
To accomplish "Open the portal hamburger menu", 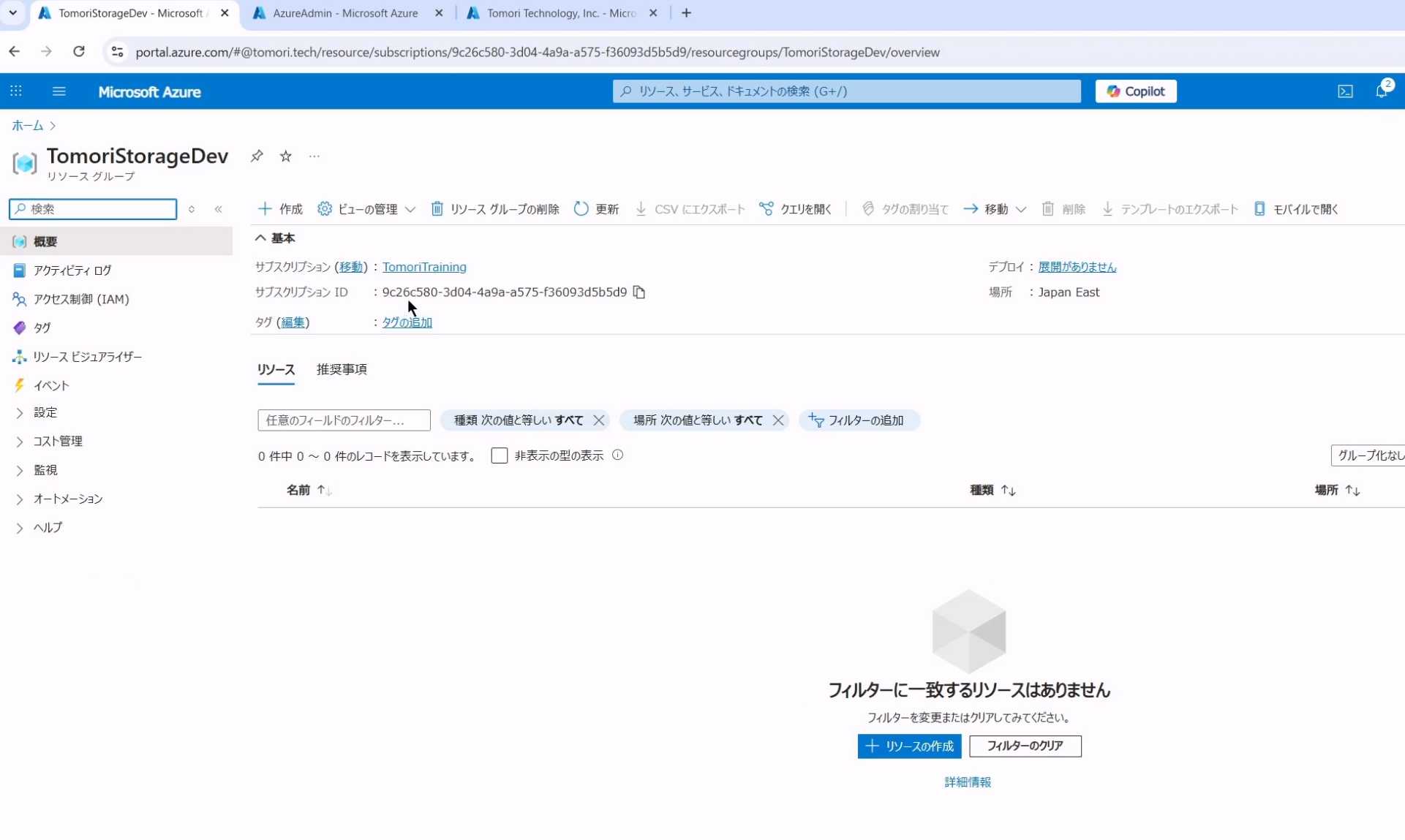I will pyautogui.click(x=59, y=91).
